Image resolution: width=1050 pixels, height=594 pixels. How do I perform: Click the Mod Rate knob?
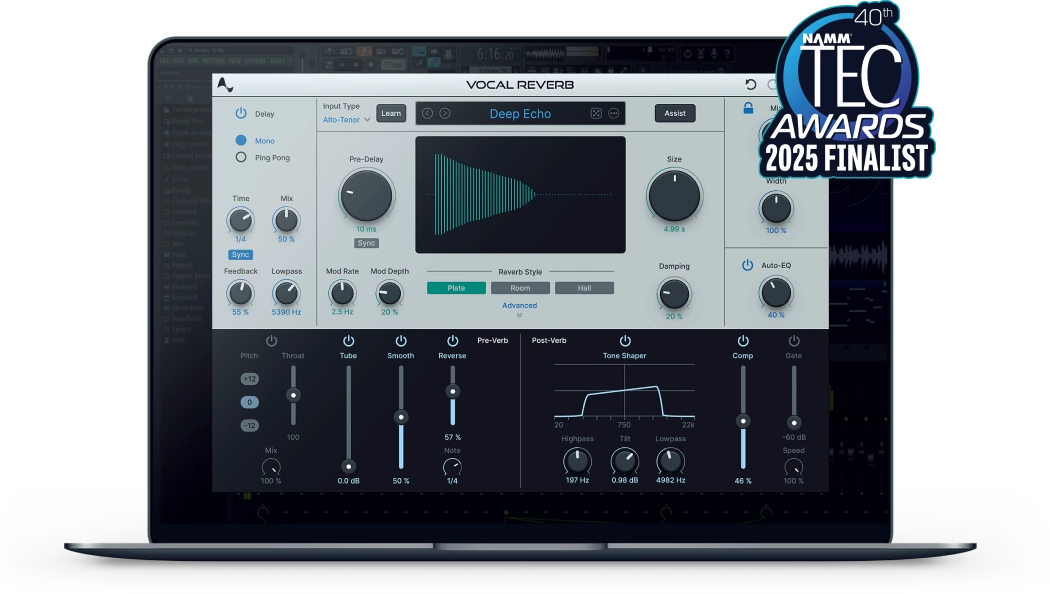coord(342,293)
